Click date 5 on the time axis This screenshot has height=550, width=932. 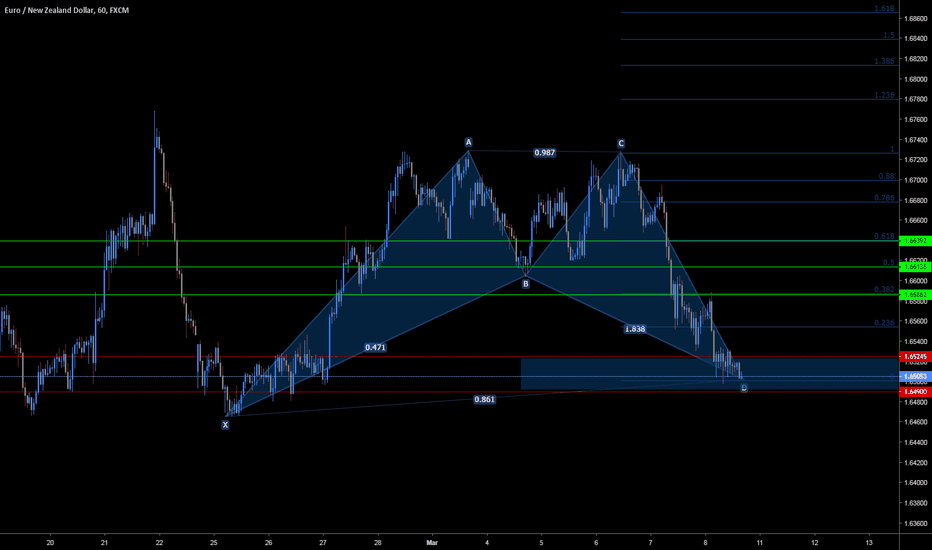point(541,542)
